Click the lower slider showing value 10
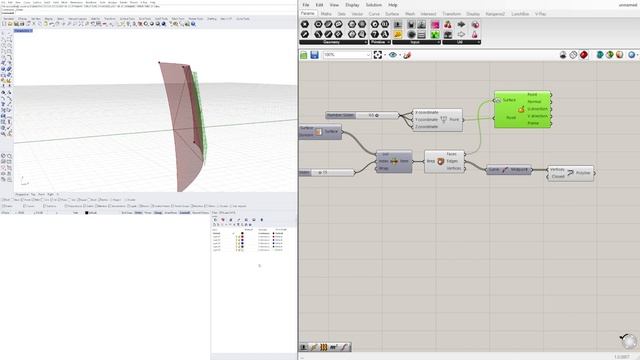 327,173
